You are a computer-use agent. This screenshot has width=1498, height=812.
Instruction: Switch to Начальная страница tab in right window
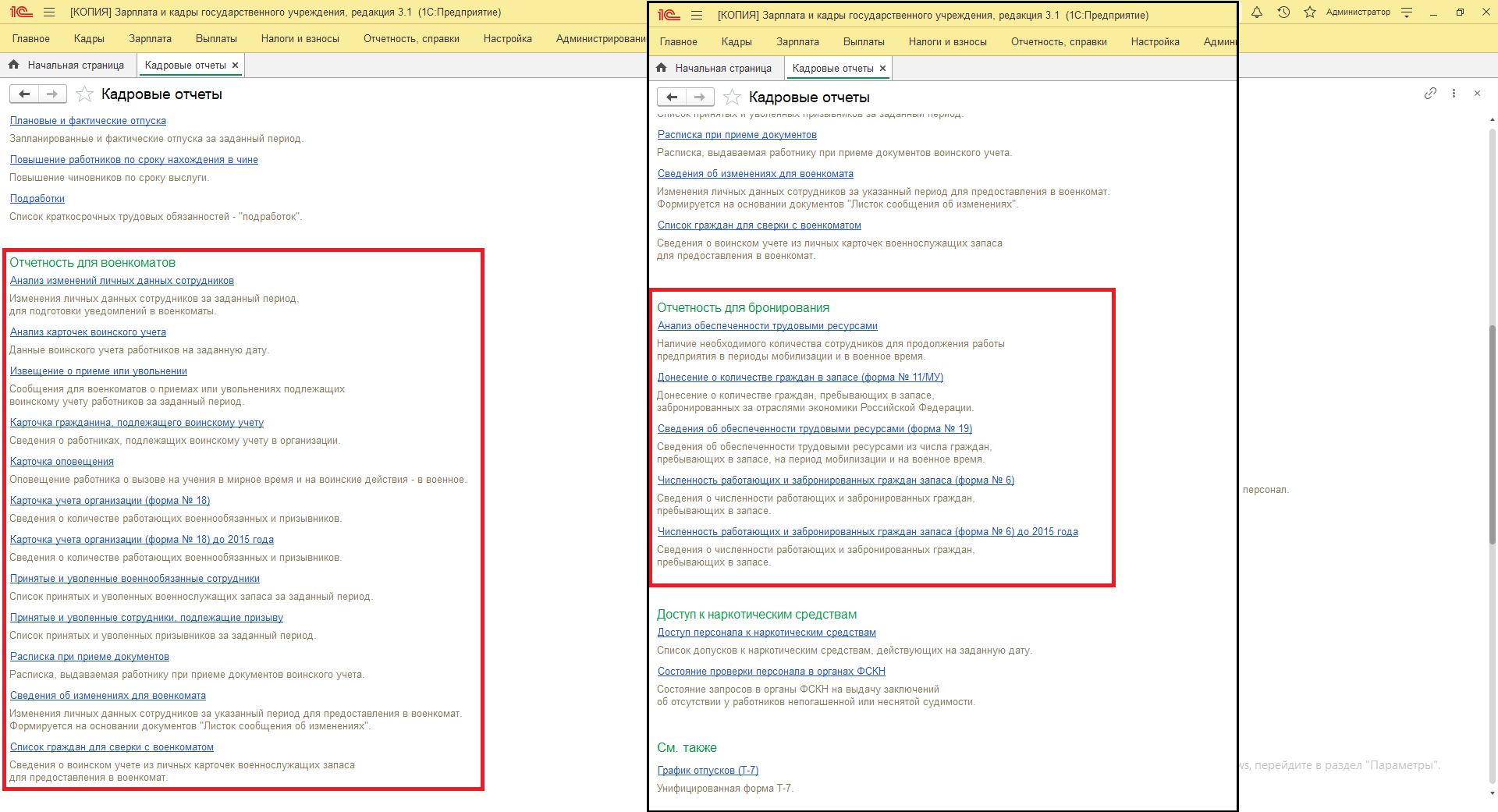tap(723, 69)
